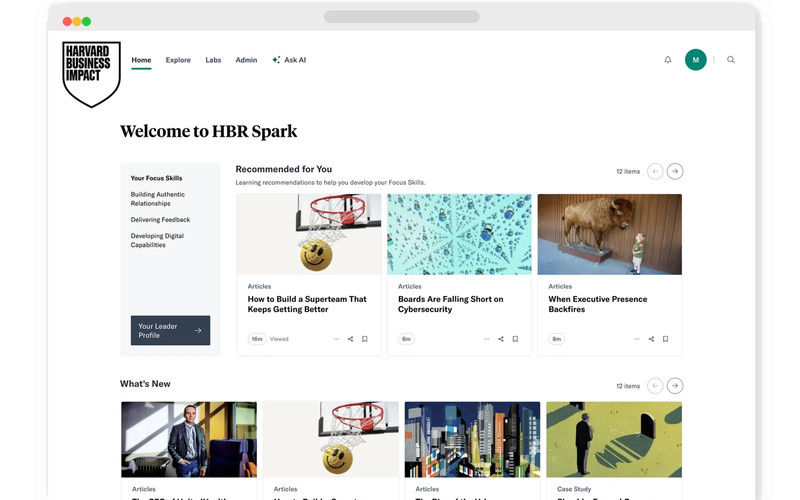Click the 12 items count in What's New
Viewport: 800px width, 500px height.
(628, 386)
